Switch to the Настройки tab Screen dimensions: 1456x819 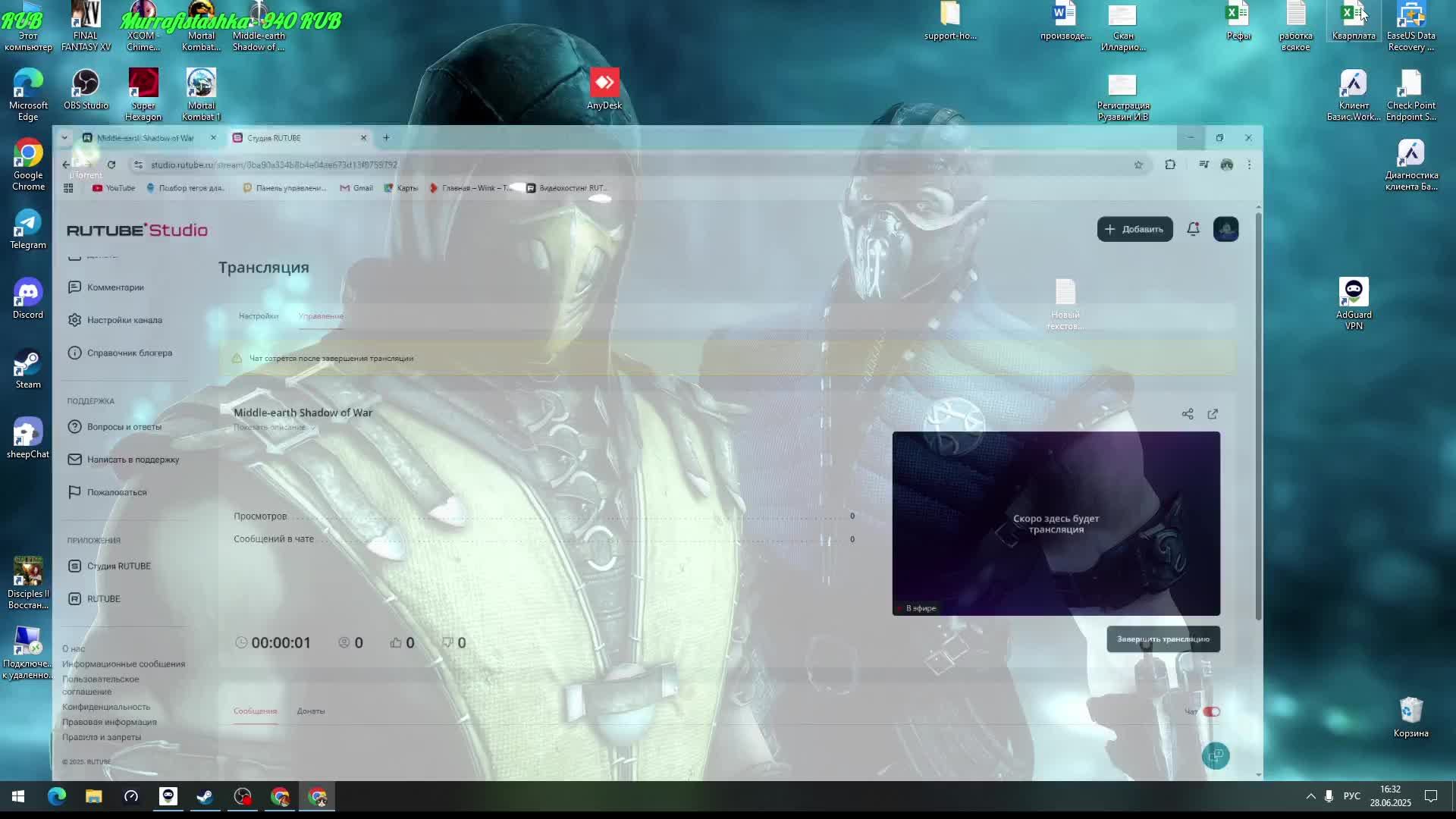coord(259,316)
